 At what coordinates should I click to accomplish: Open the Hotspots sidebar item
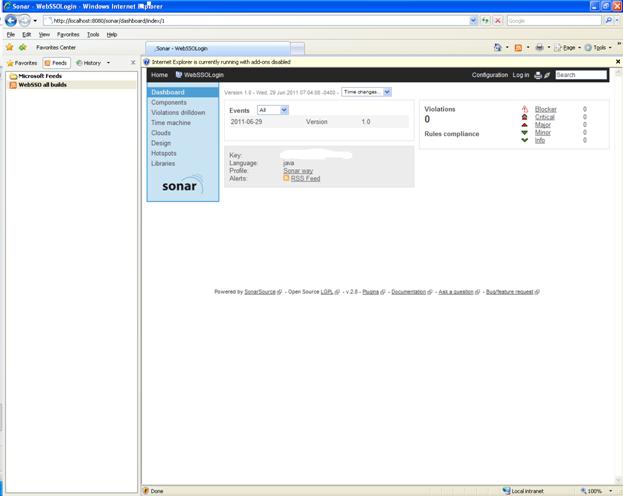tap(164, 153)
